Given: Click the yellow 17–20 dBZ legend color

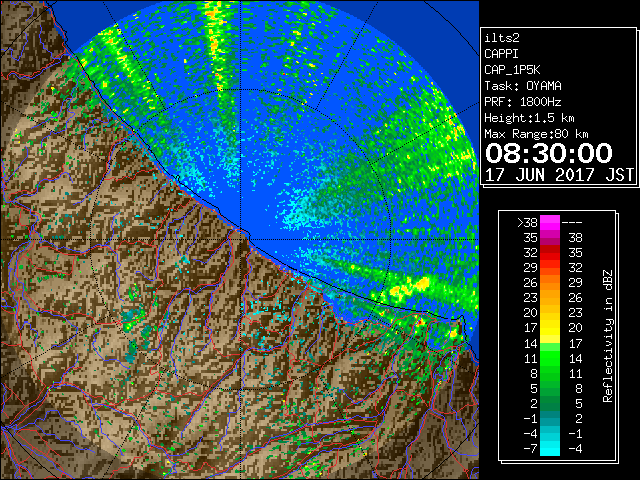Looking at the screenshot, I should click(550, 328).
